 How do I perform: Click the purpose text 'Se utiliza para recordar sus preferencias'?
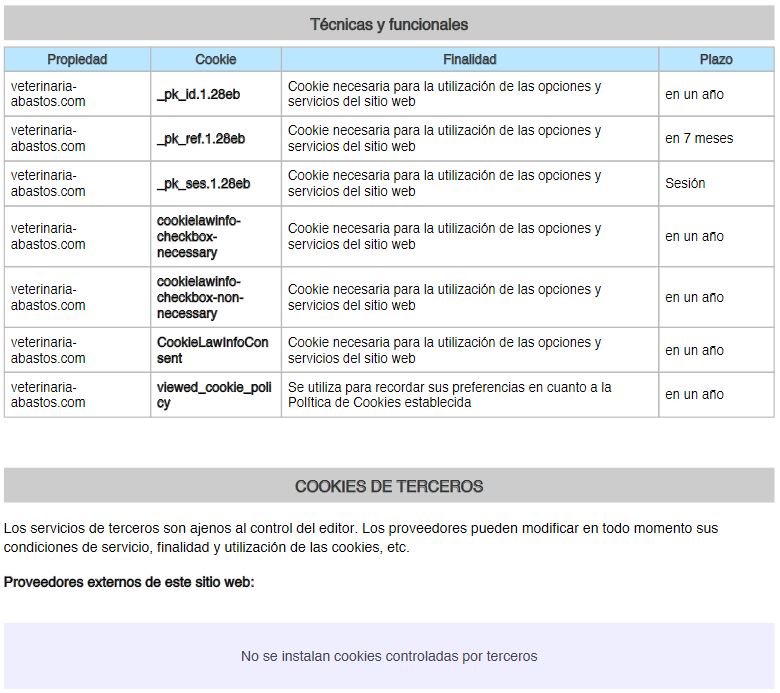(449, 395)
